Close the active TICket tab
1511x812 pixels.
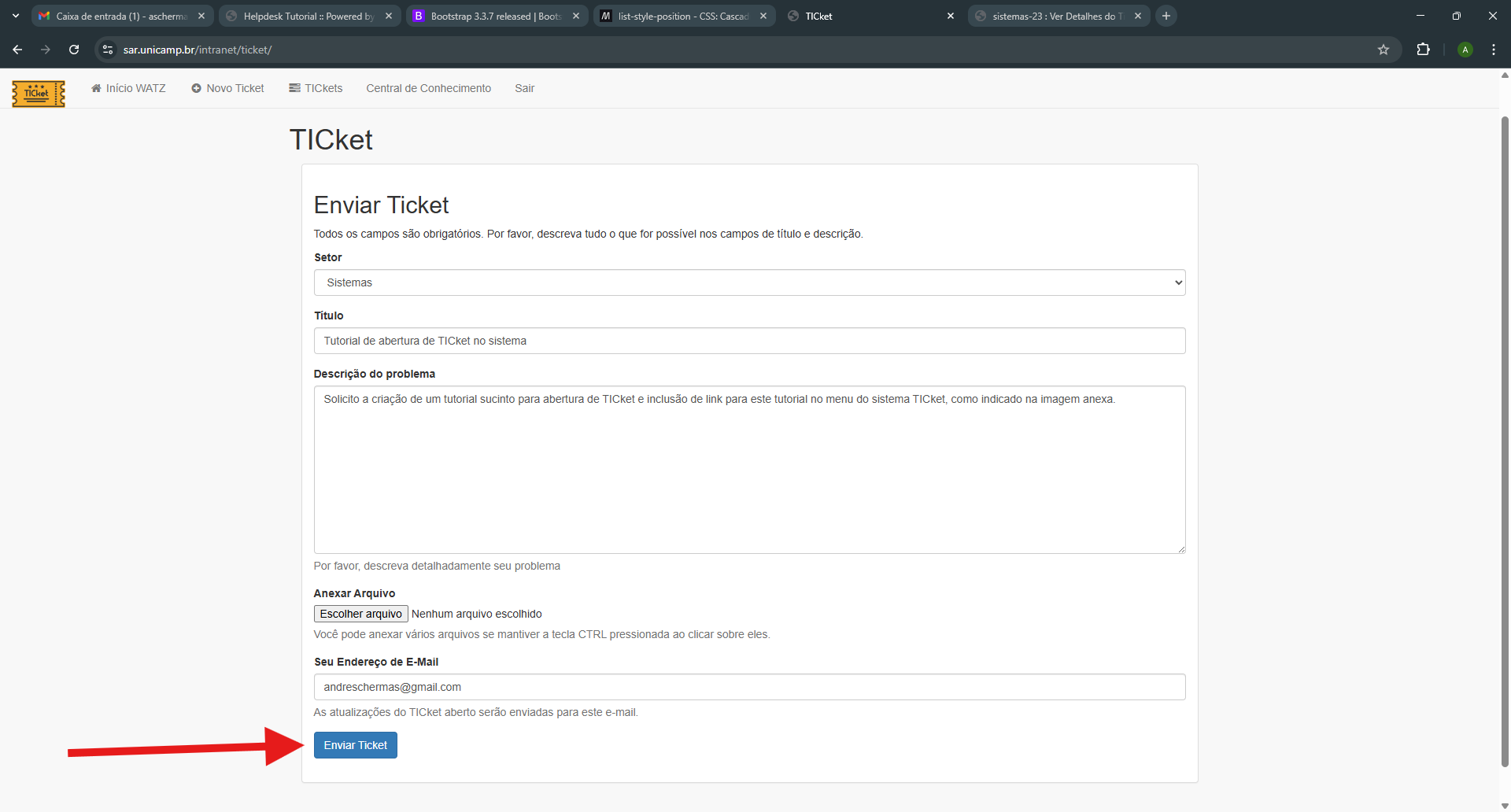pos(951,16)
